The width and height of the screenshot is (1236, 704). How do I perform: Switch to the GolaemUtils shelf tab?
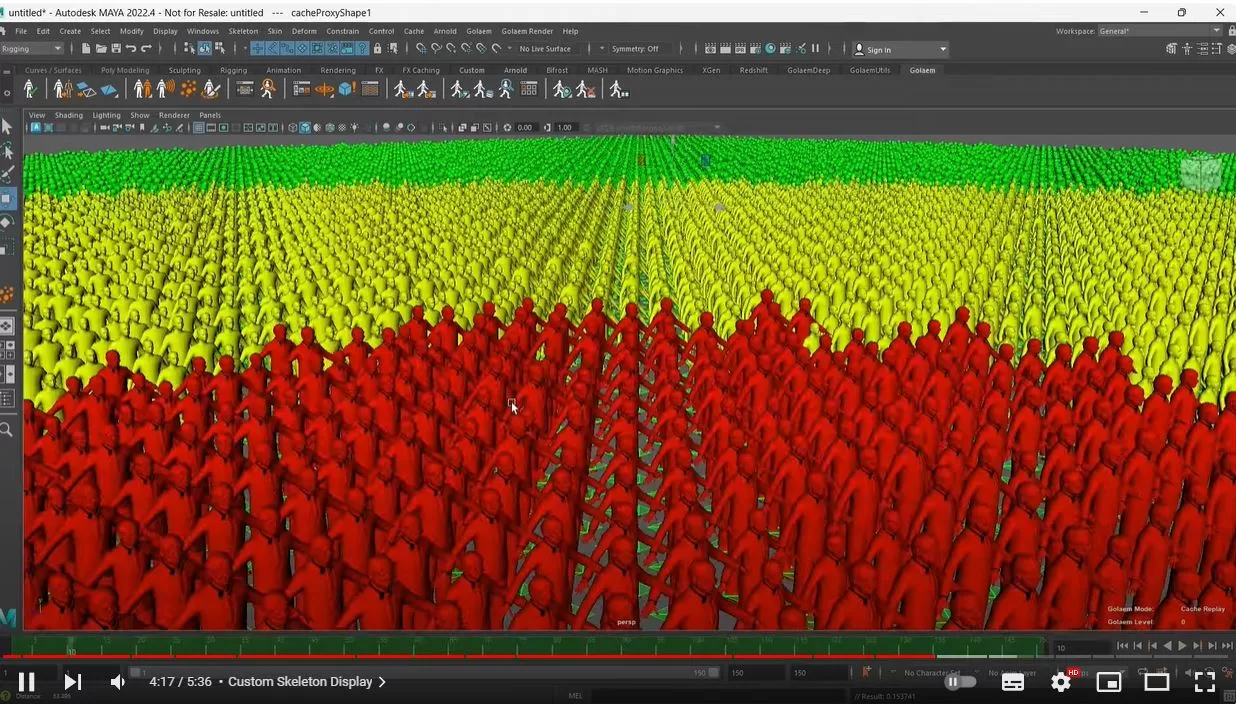tap(869, 70)
